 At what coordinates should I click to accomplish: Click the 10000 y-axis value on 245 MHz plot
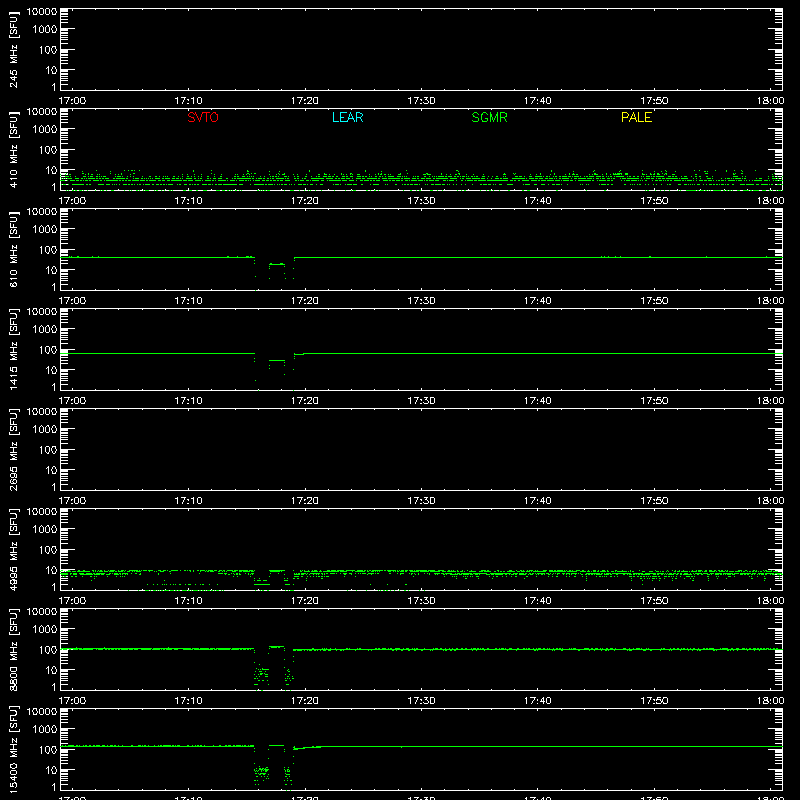click(42, 12)
